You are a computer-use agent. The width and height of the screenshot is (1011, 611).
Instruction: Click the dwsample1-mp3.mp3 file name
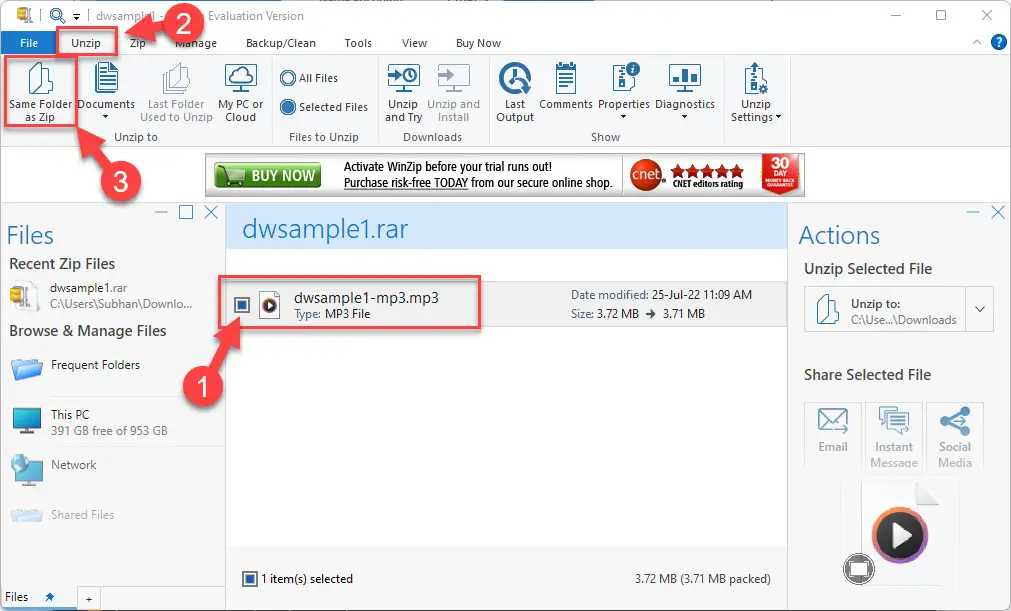pyautogui.click(x=366, y=298)
